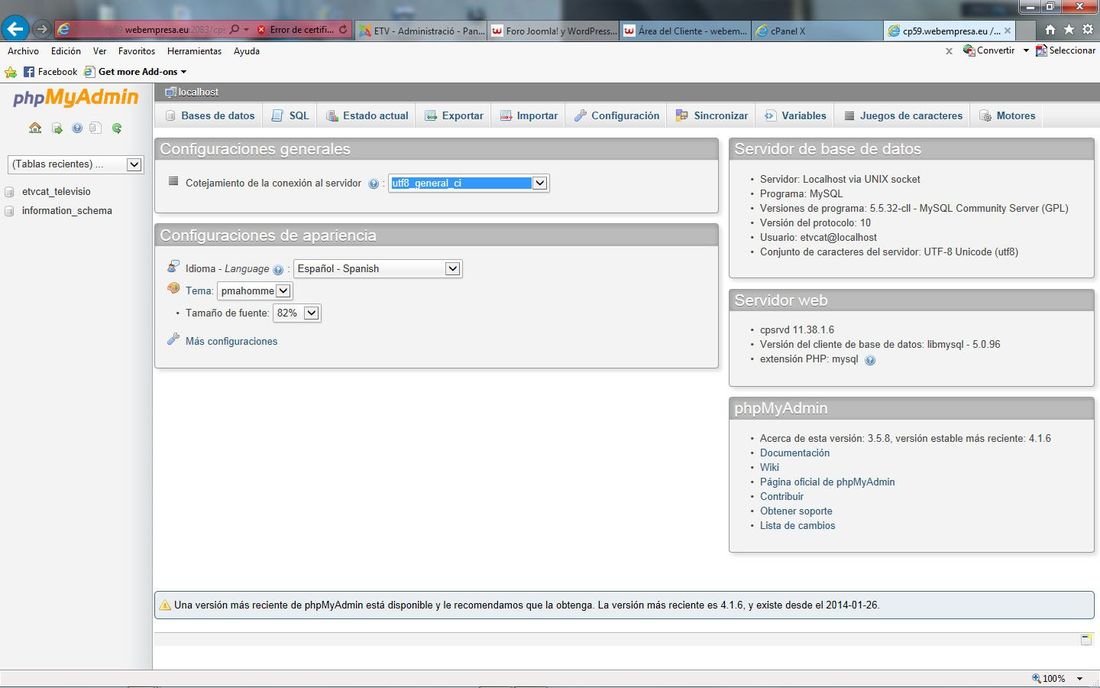Screen dimensions: 1100x688
Task: Select the etvcat_televisio database
Action: tap(56, 191)
